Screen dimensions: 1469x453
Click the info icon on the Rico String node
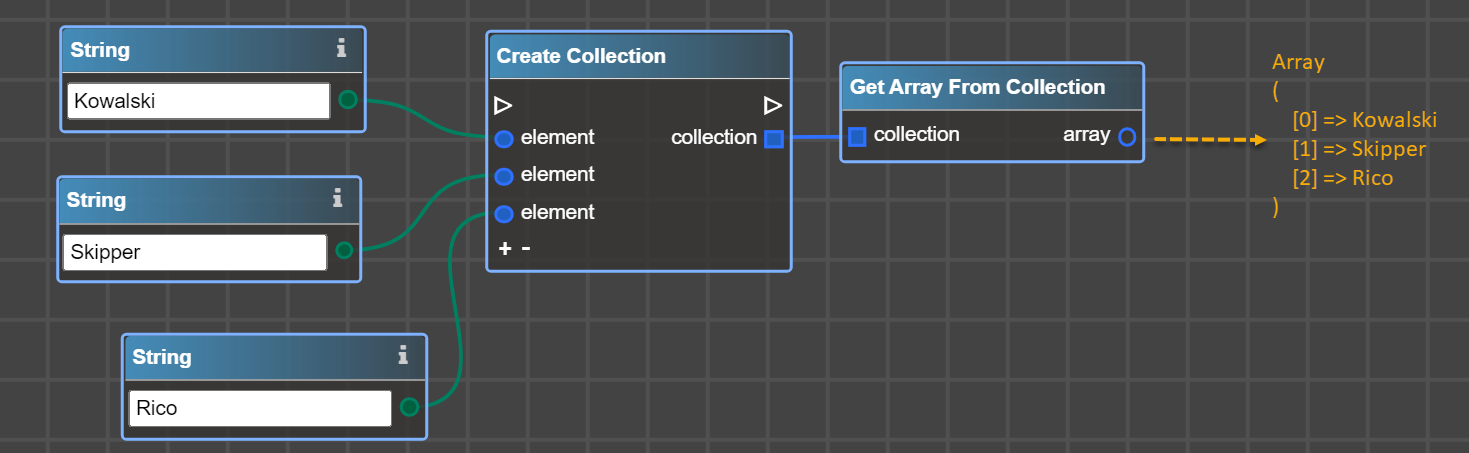click(x=402, y=356)
